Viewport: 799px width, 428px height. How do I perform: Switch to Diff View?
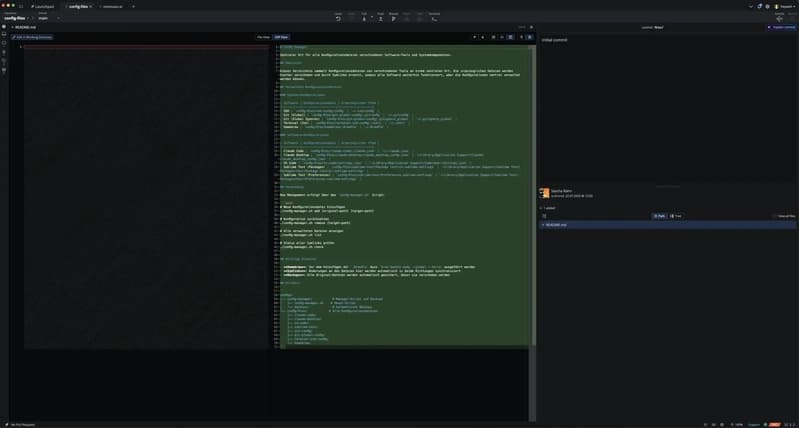pos(281,37)
